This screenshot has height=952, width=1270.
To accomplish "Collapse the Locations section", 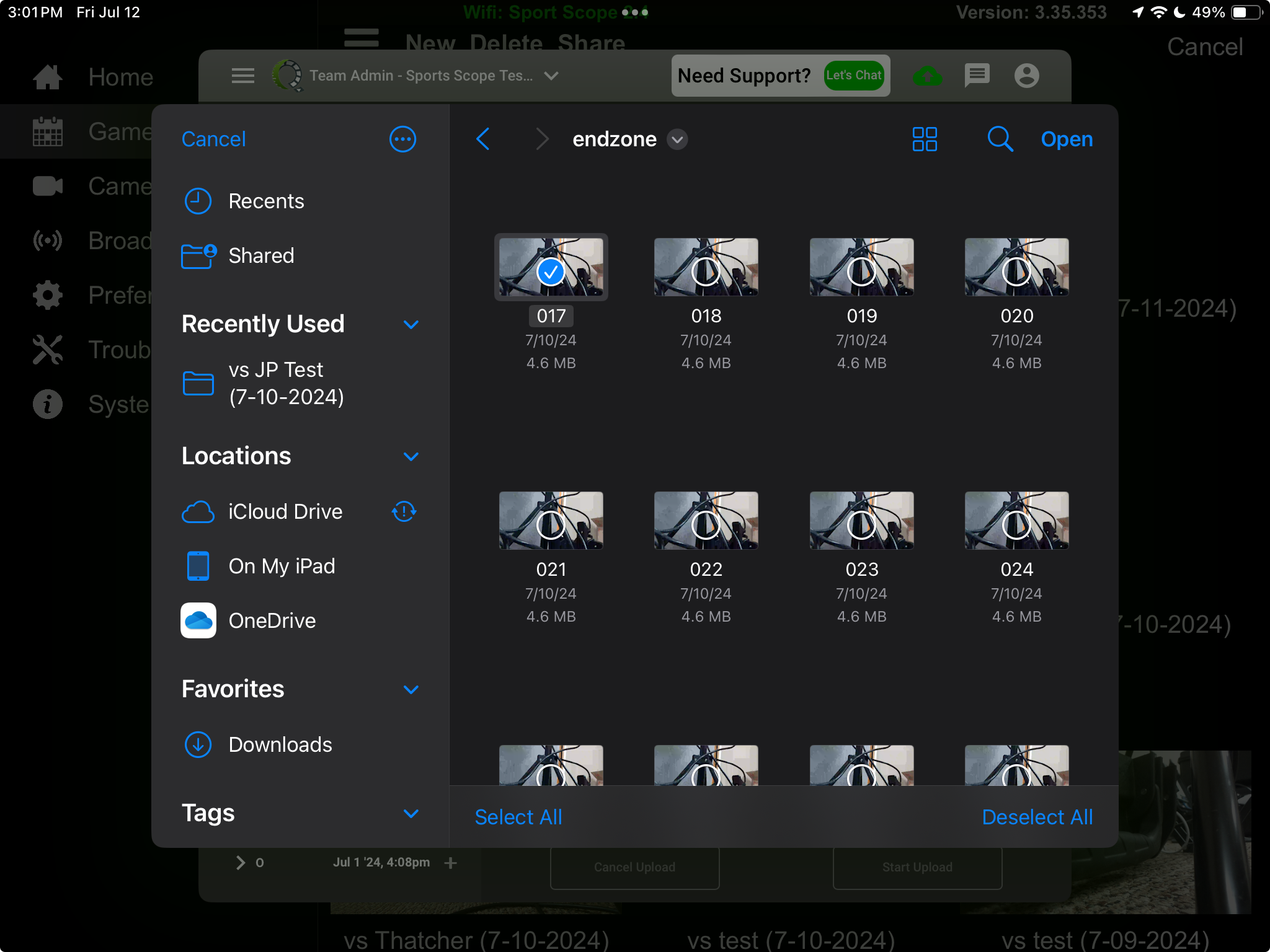I will pyautogui.click(x=411, y=457).
